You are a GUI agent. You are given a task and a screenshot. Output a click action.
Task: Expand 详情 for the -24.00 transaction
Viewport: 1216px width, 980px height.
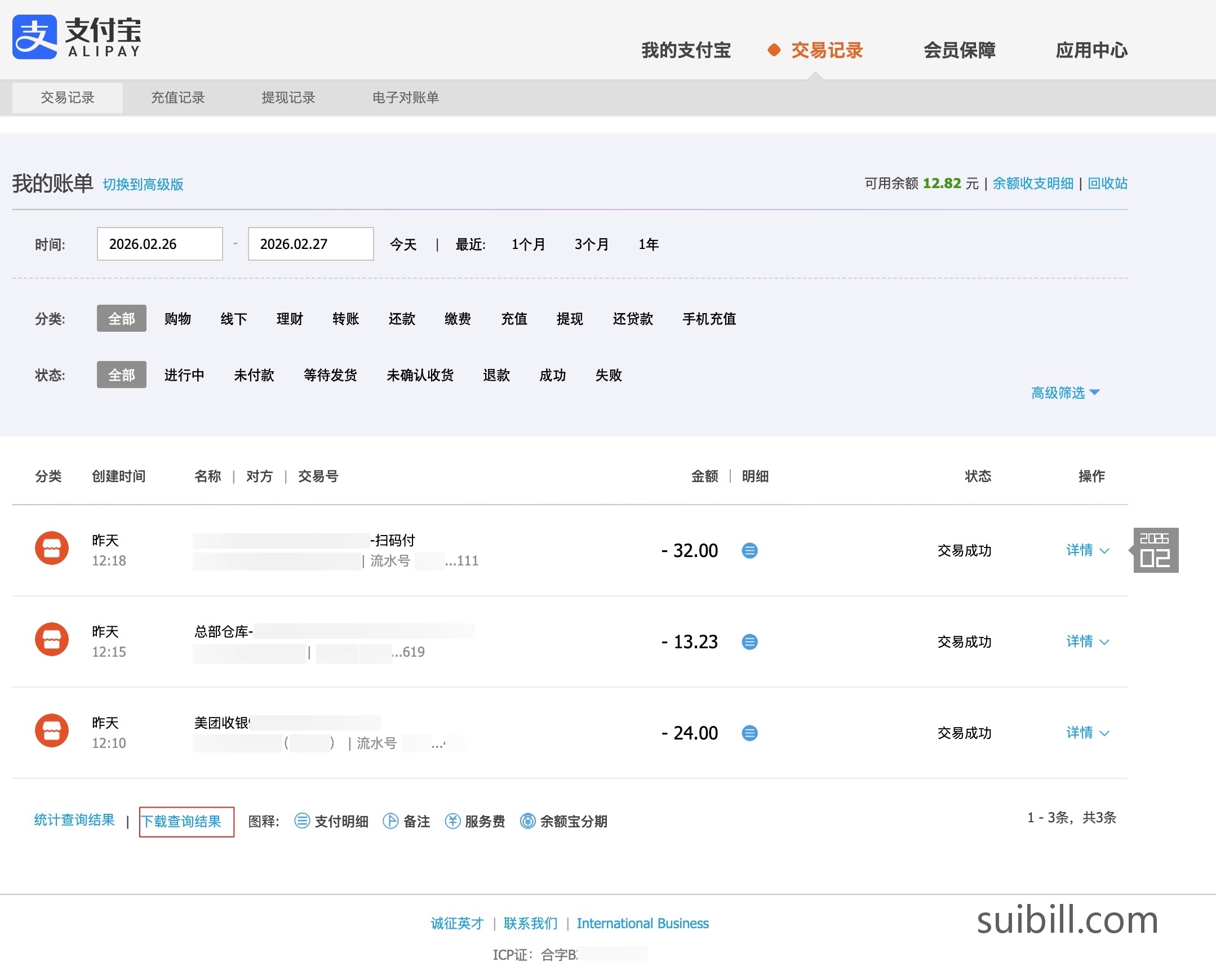point(1087,733)
